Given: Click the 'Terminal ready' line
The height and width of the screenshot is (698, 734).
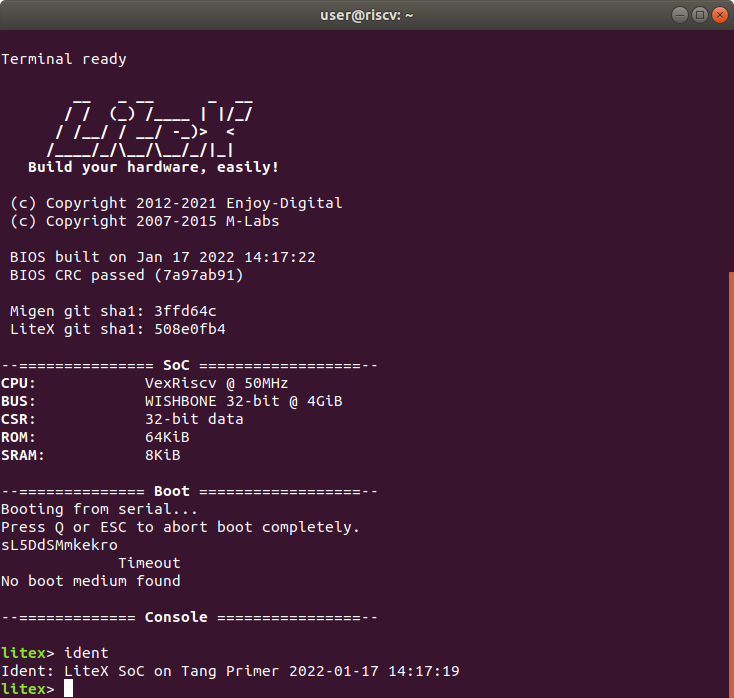Looking at the screenshot, I should [64, 59].
